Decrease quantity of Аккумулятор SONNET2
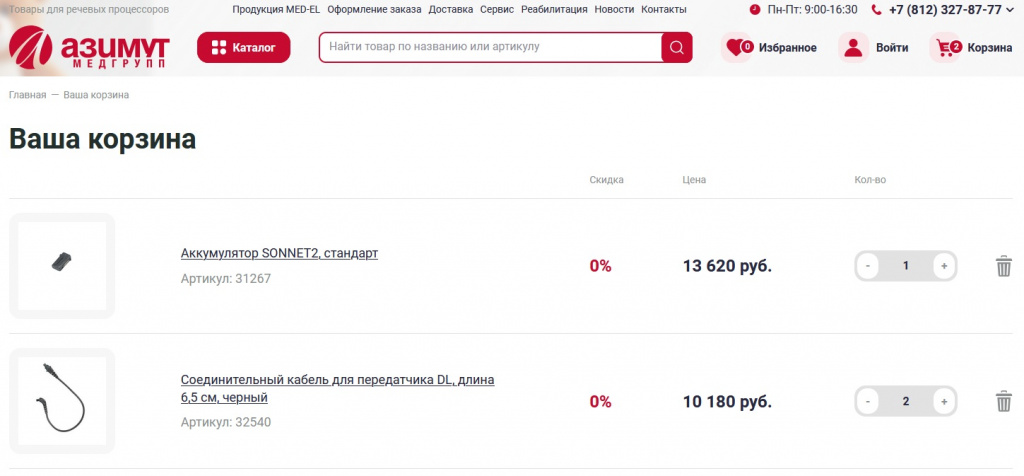This screenshot has width=1024, height=476. [x=867, y=266]
